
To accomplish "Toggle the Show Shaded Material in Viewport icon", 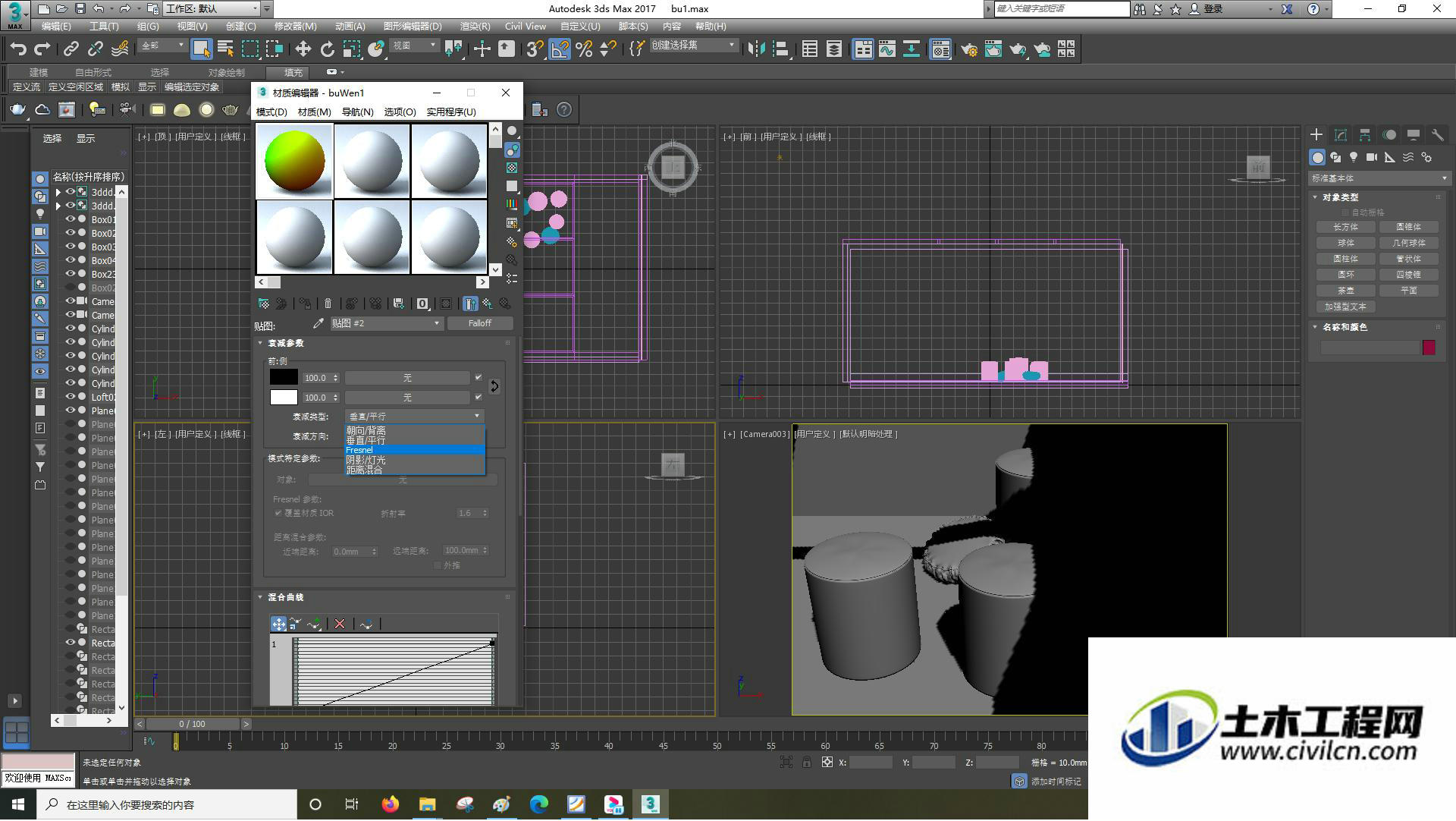I will [446, 304].
